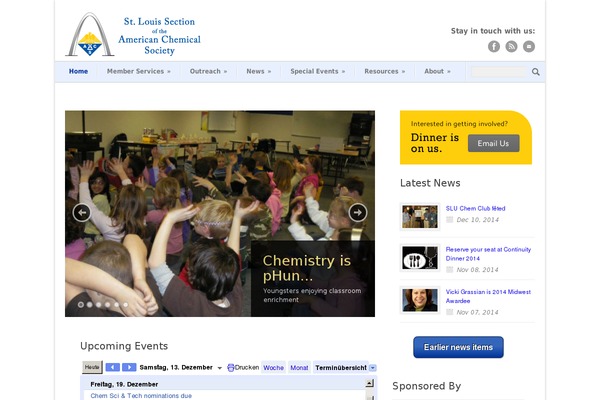This screenshot has height=400, width=600.
Task: Click the email contact icon in header
Action: tap(529, 47)
